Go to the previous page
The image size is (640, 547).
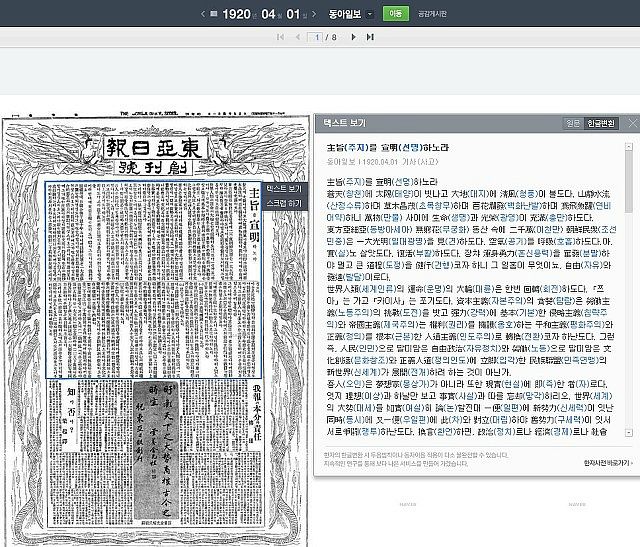(x=298, y=37)
